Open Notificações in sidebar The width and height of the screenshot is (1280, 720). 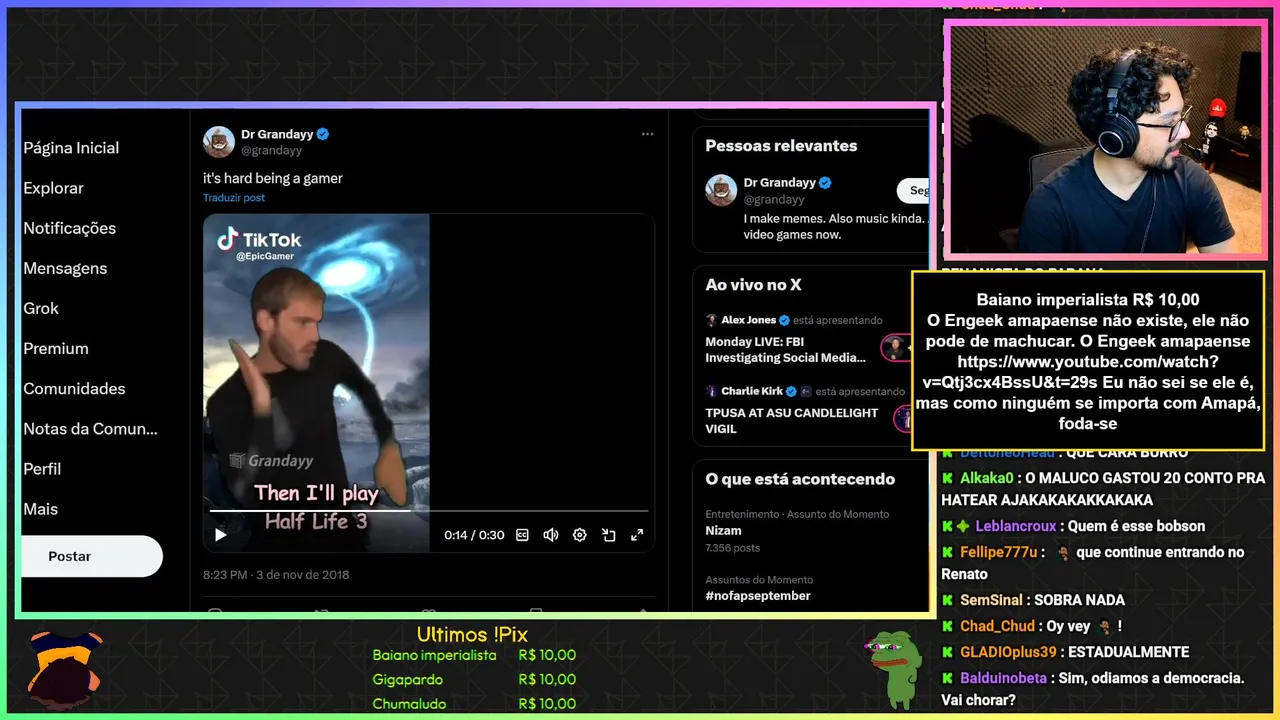tap(70, 228)
